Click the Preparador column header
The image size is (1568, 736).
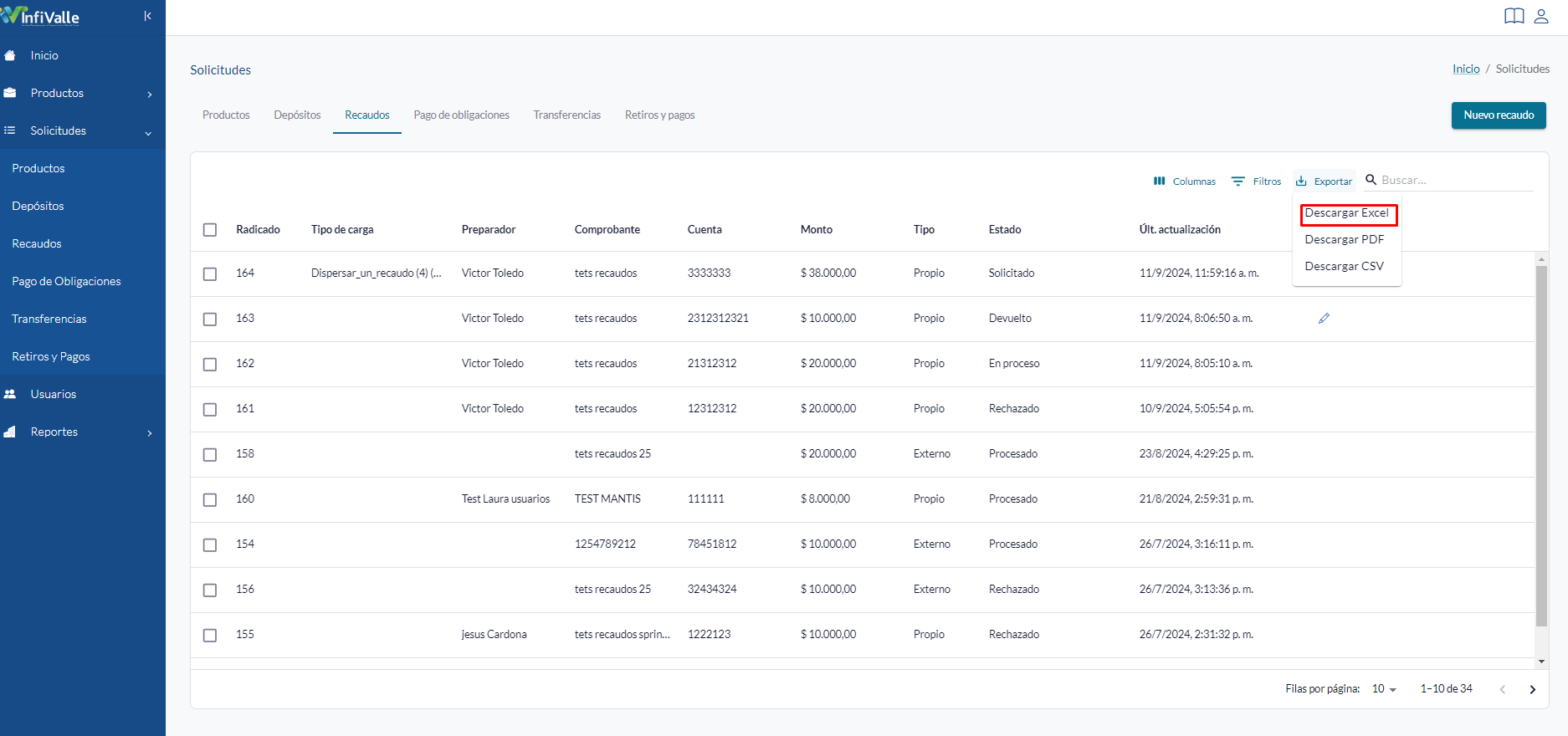point(489,229)
